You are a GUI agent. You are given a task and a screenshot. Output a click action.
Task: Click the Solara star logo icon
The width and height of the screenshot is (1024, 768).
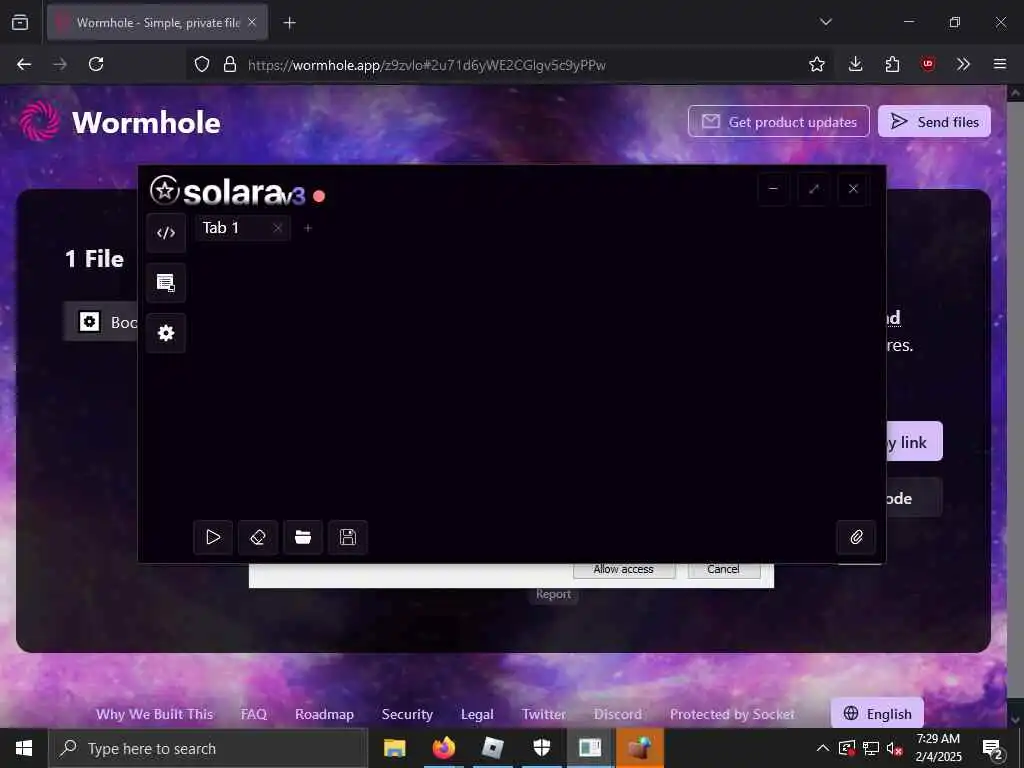(164, 191)
